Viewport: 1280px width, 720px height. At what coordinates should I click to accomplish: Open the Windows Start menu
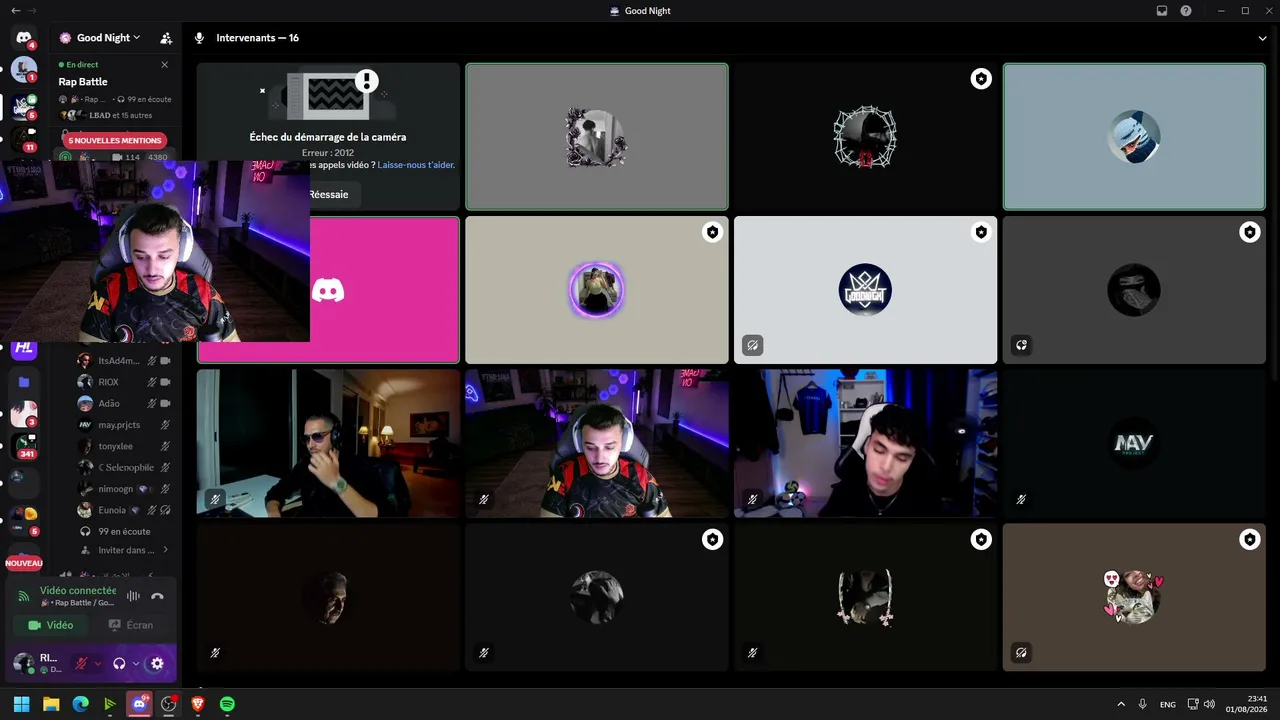point(21,704)
